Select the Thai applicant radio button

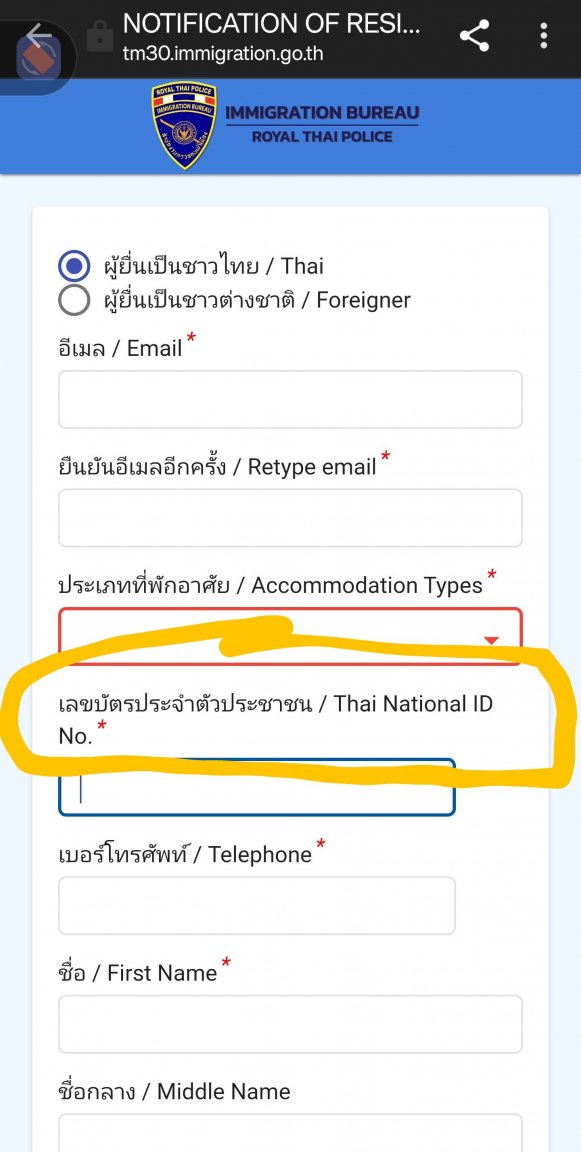pos(74,266)
